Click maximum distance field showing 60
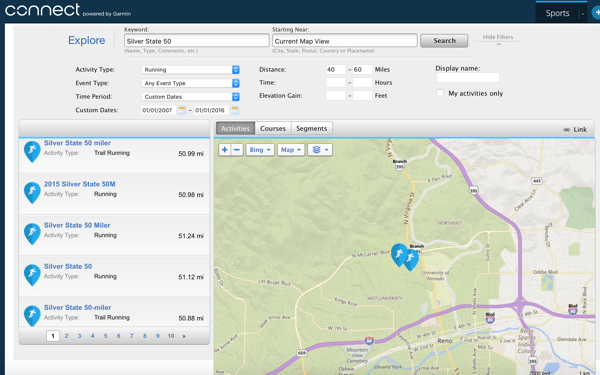 coord(362,69)
